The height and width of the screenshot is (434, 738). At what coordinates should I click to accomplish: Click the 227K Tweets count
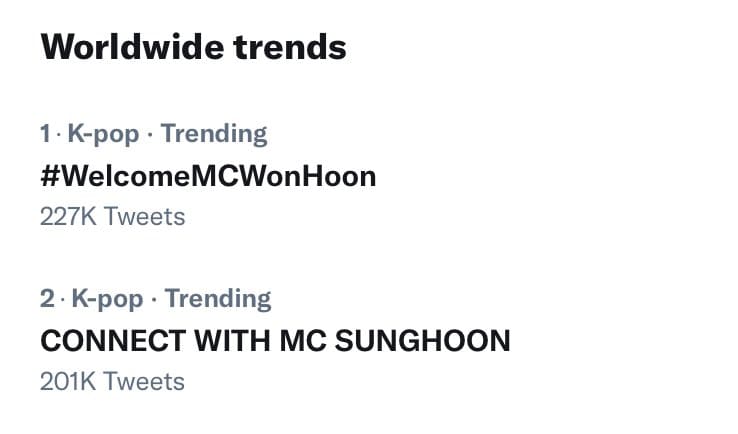112,215
